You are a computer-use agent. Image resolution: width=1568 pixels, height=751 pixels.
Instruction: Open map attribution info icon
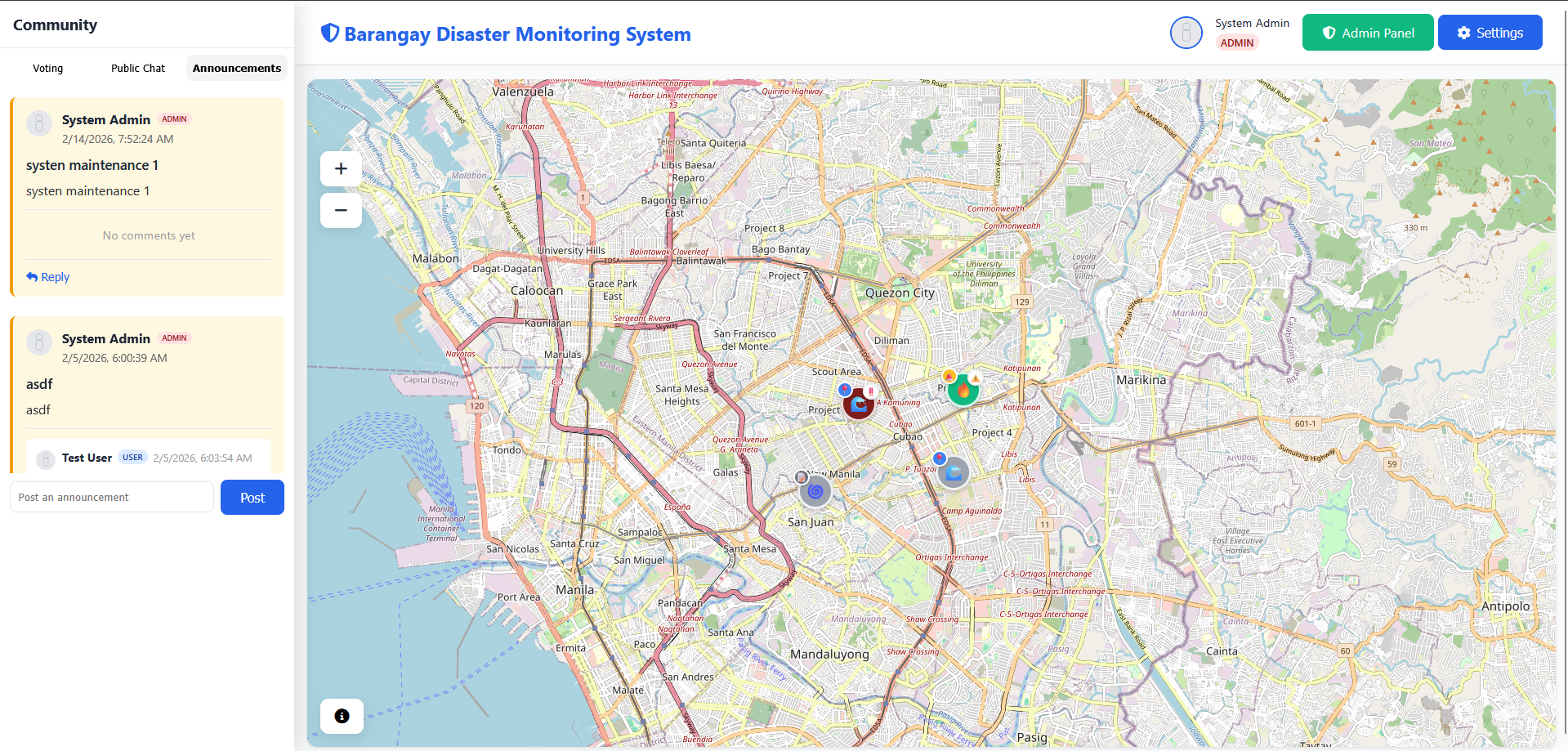[x=342, y=716]
